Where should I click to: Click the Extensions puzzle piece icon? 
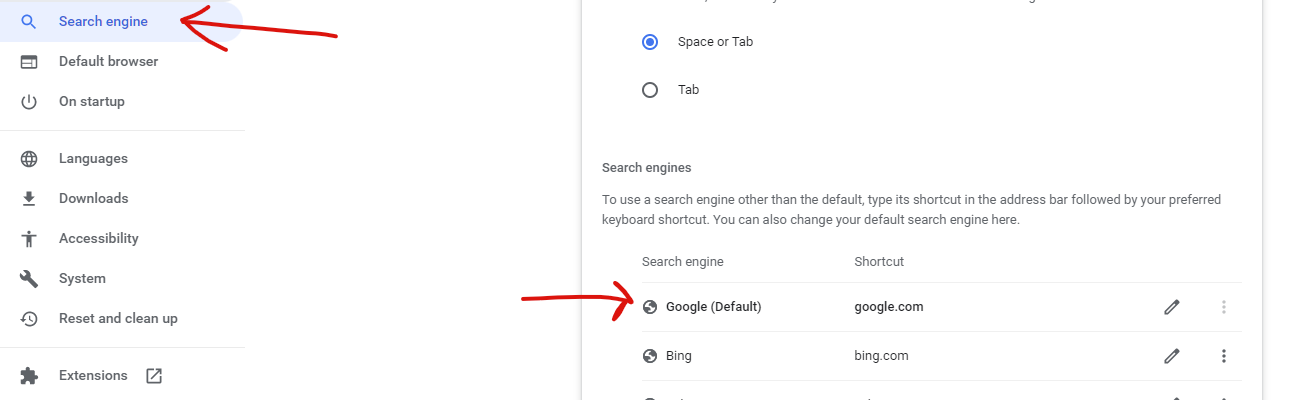tap(29, 376)
